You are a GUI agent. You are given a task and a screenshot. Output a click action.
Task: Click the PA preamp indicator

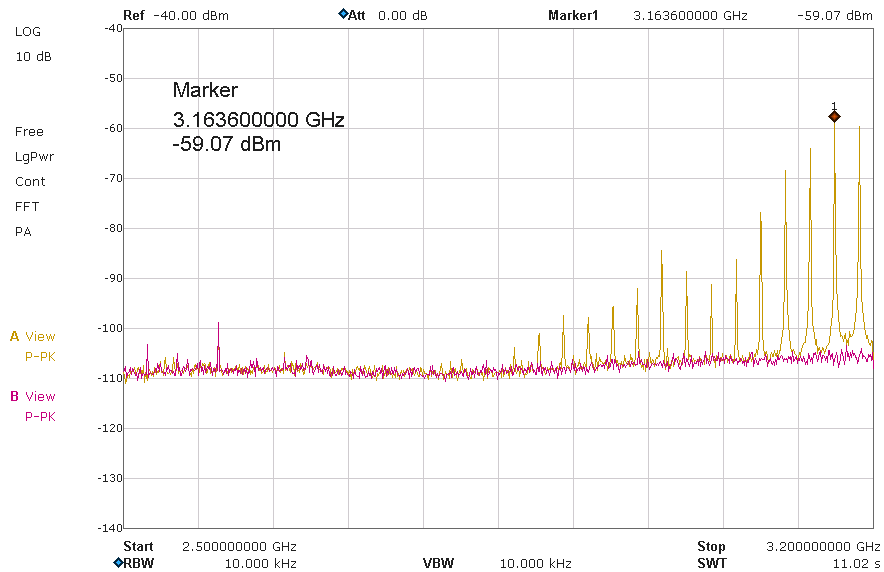pos(23,231)
